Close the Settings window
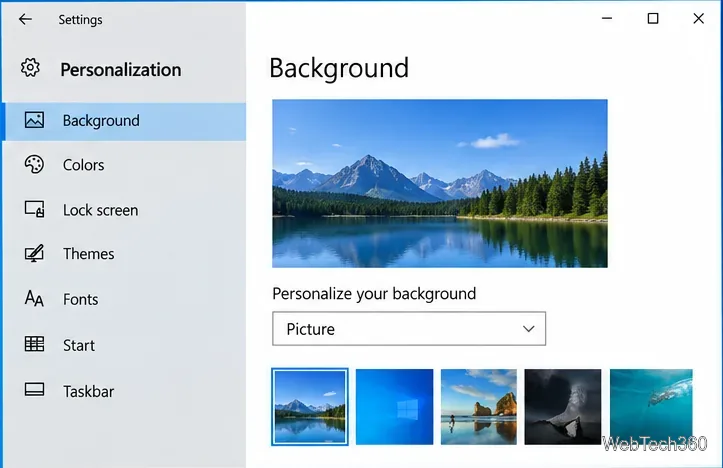 [x=699, y=18]
